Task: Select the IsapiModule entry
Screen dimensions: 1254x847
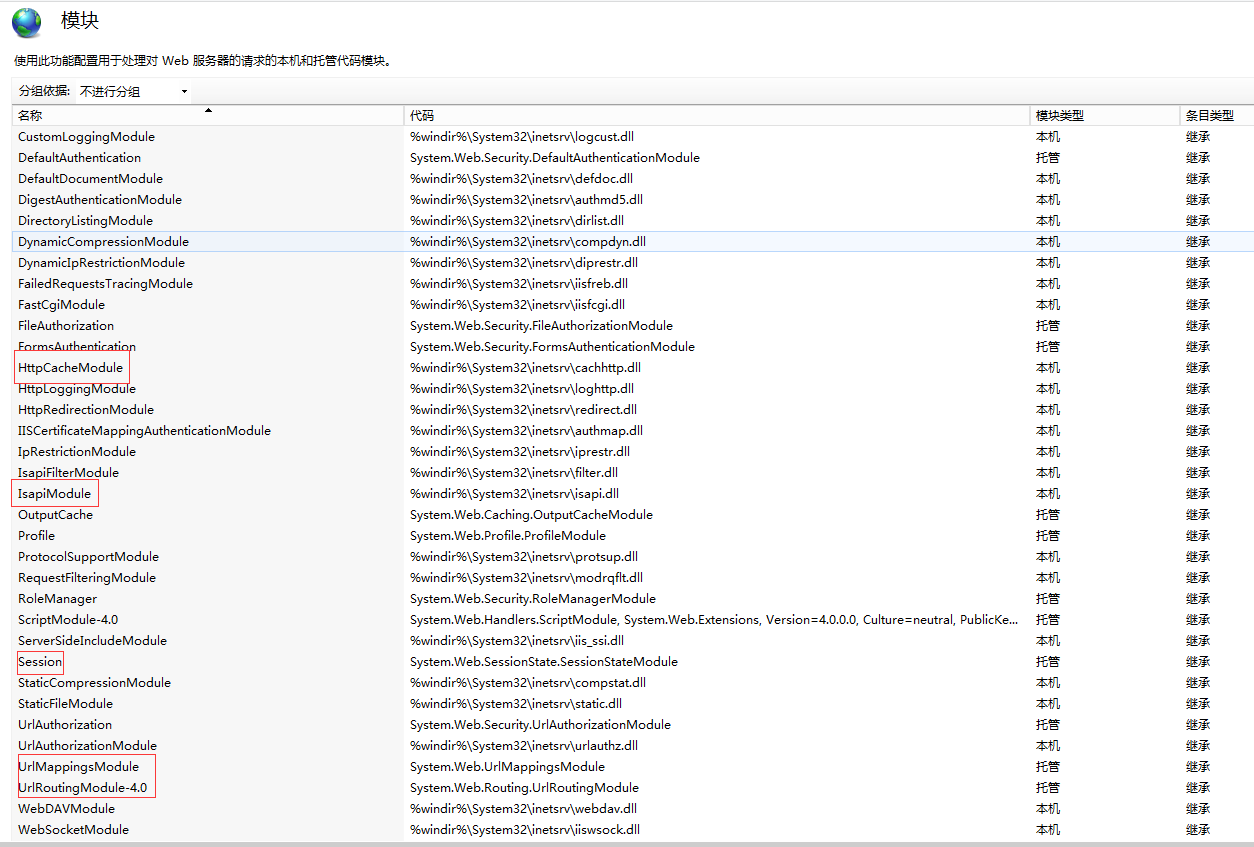Action: click(x=54, y=493)
